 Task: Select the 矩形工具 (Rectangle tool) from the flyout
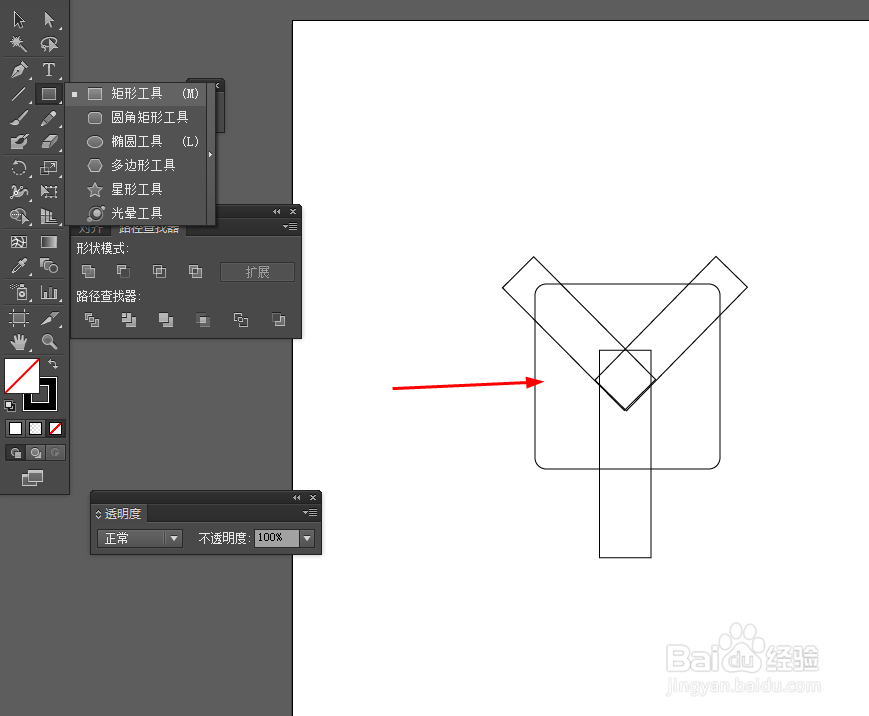[x=137, y=93]
